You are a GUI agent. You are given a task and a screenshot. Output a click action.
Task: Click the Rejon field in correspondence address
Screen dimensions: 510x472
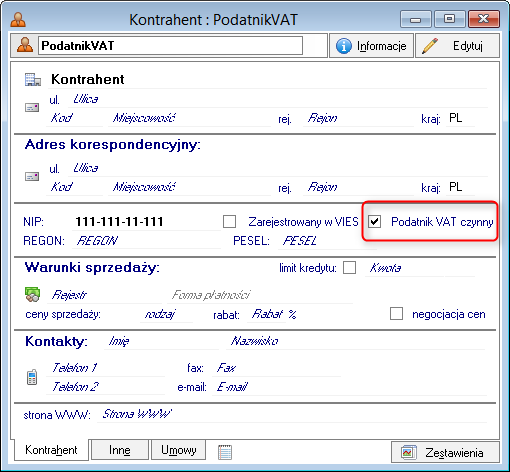pyautogui.click(x=359, y=187)
